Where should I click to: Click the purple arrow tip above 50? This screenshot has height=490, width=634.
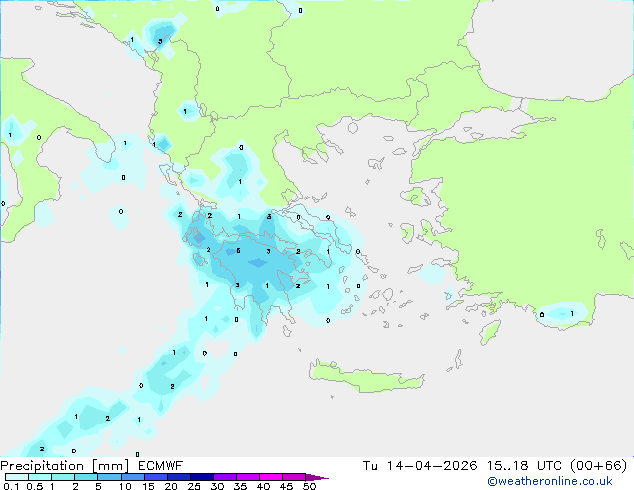click(x=317, y=477)
